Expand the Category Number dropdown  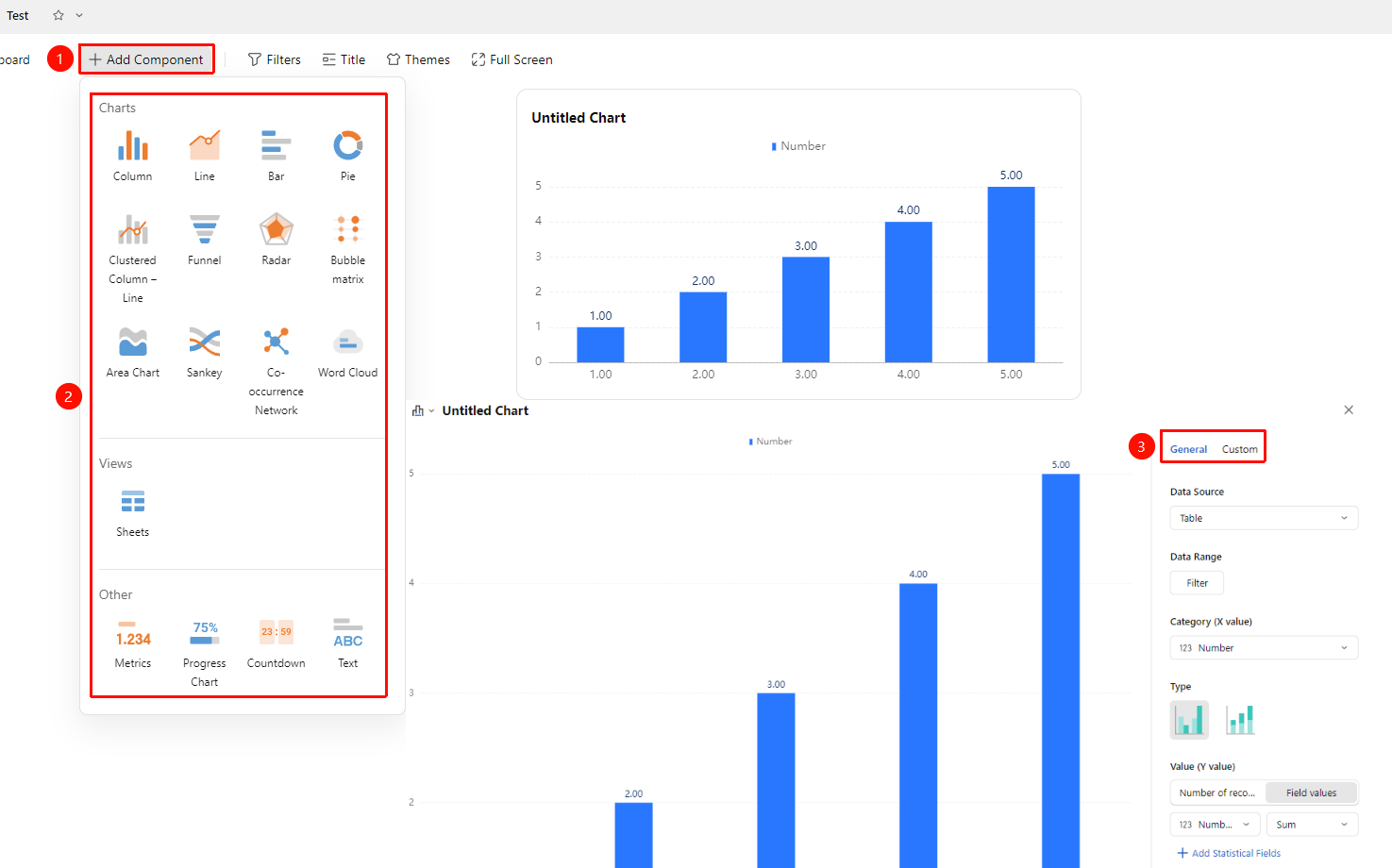tap(1264, 648)
